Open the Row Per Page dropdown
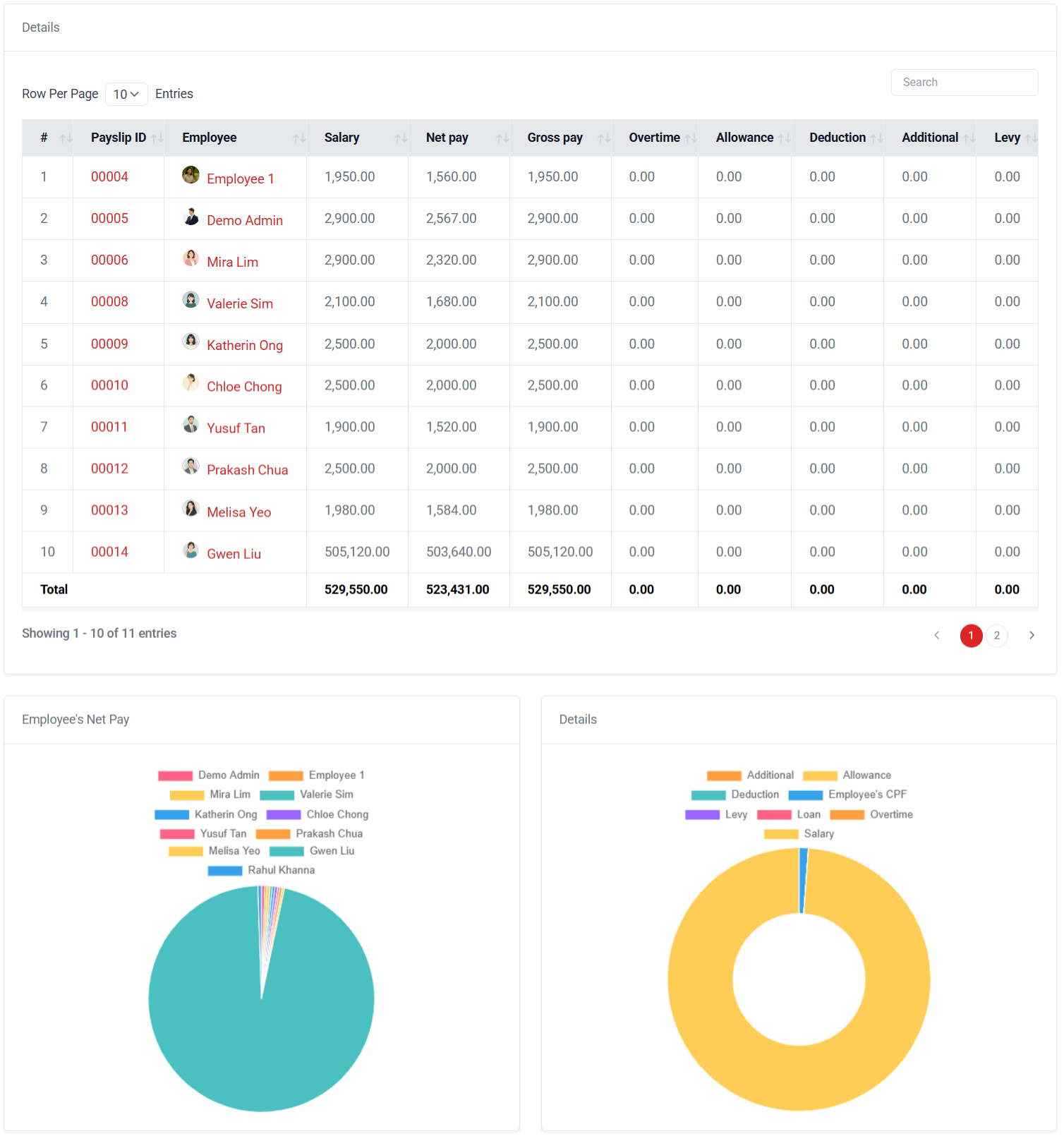 (x=126, y=94)
